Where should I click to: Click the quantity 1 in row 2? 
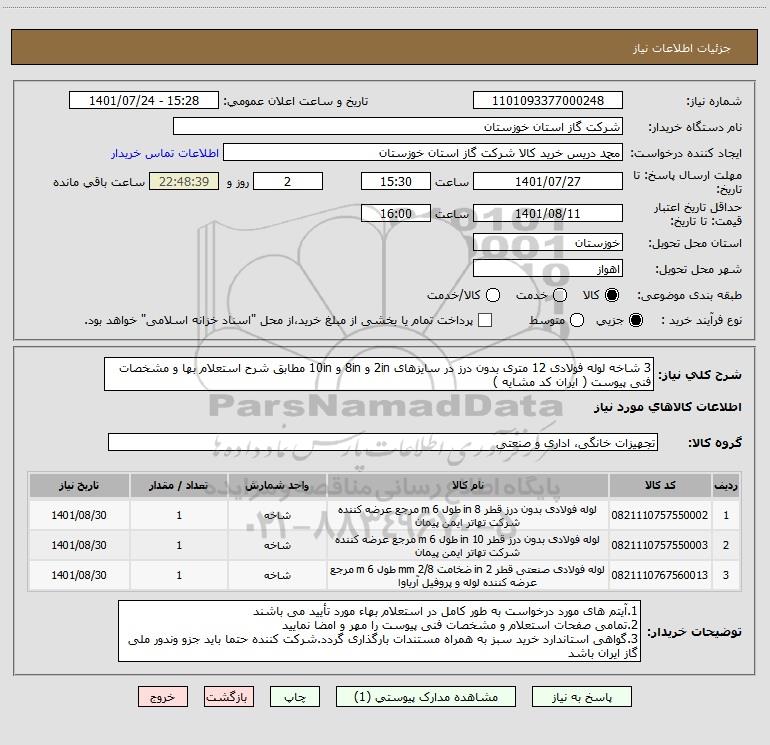(x=179, y=545)
